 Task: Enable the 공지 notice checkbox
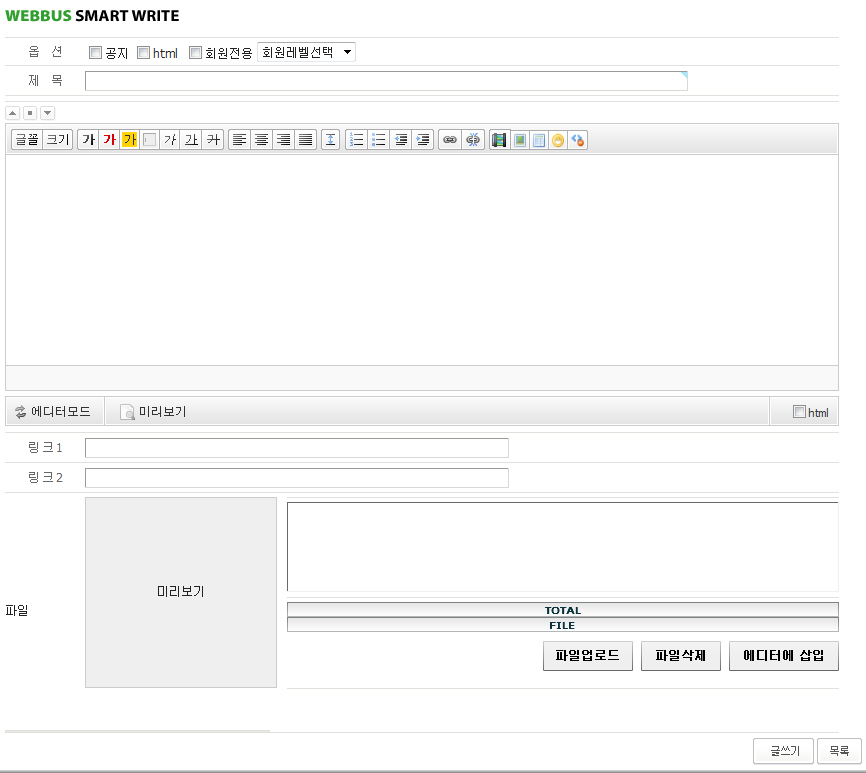coord(96,53)
